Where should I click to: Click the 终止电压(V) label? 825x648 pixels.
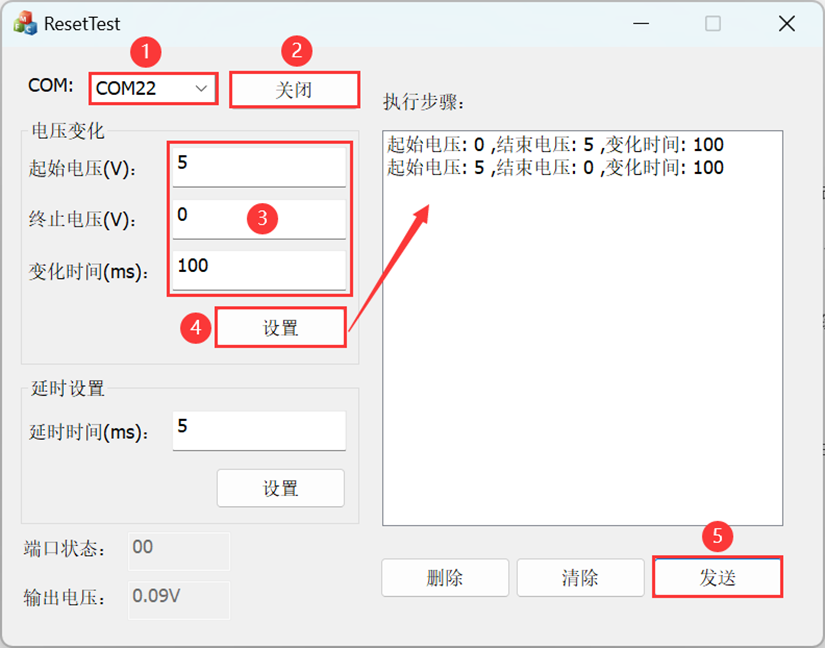tap(83, 219)
